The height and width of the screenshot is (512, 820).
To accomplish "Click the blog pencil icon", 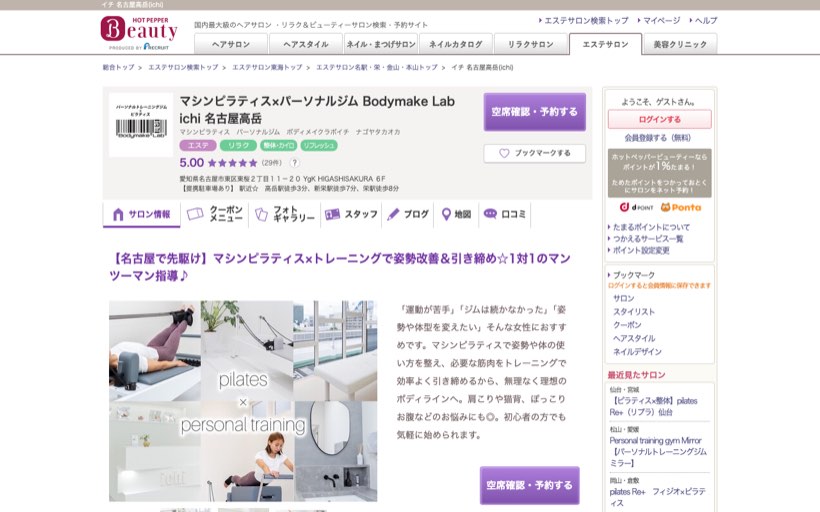I will click(x=393, y=214).
